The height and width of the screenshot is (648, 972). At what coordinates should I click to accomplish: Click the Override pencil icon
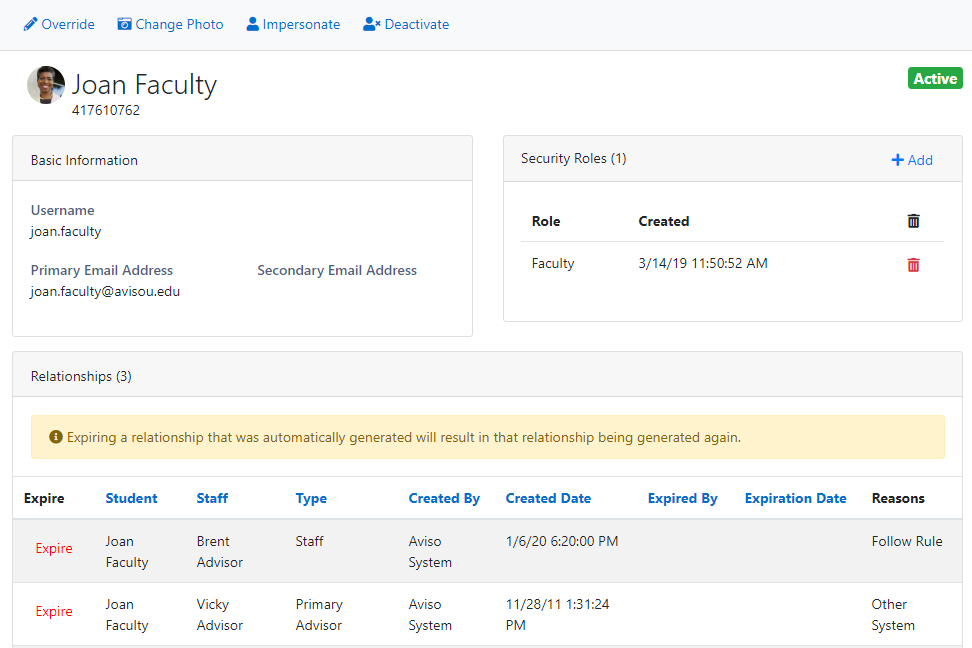coord(30,24)
